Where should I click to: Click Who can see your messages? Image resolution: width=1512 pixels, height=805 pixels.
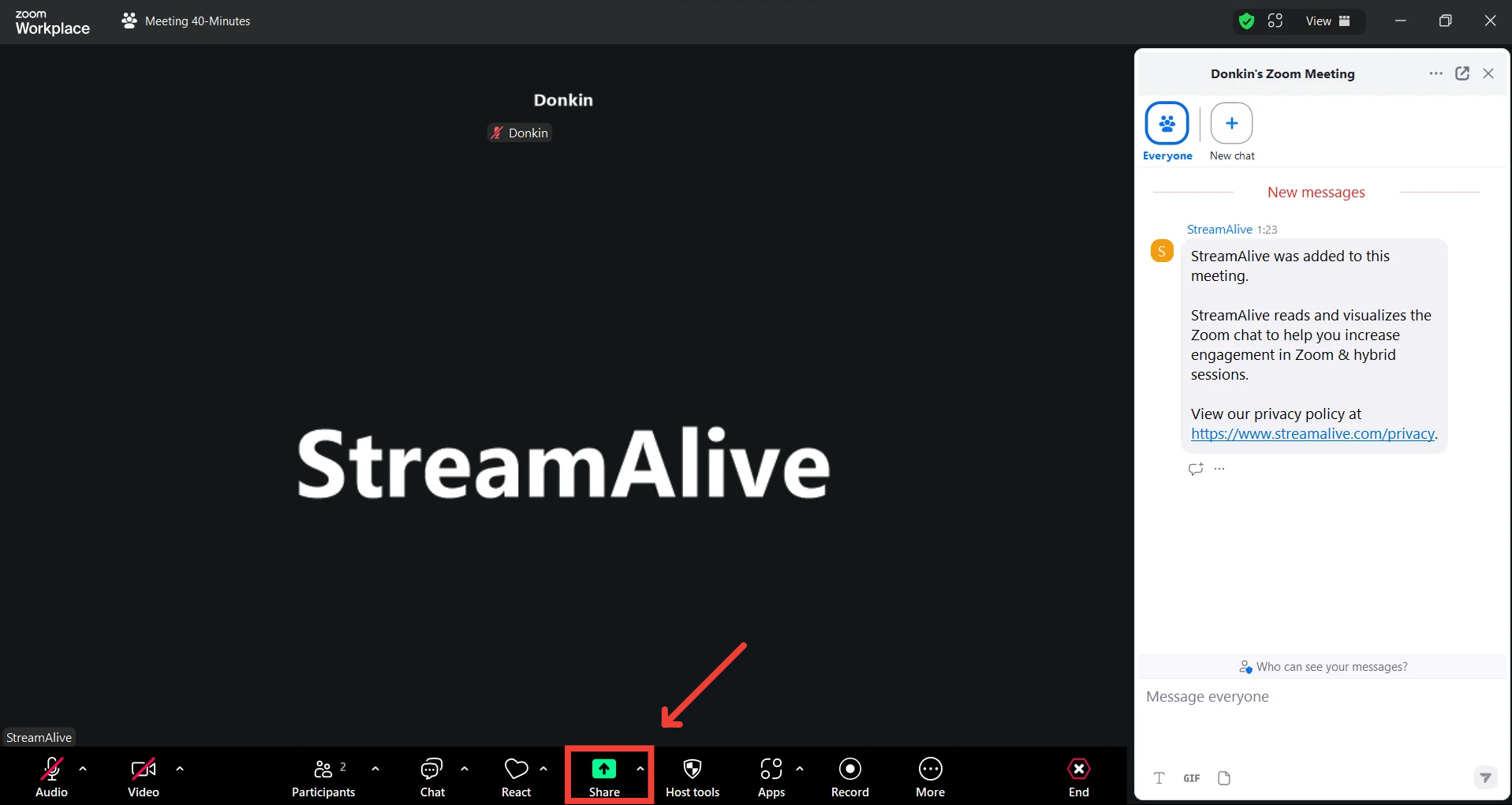pyautogui.click(x=1323, y=667)
